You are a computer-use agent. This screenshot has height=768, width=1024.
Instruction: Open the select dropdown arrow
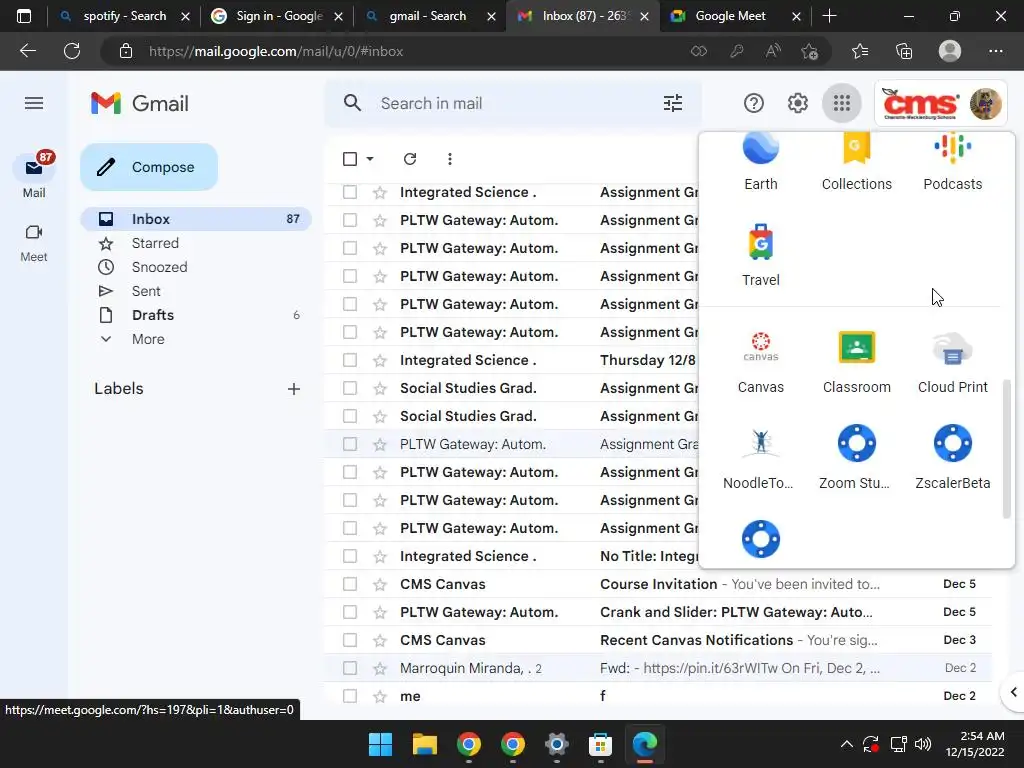pyautogui.click(x=370, y=159)
